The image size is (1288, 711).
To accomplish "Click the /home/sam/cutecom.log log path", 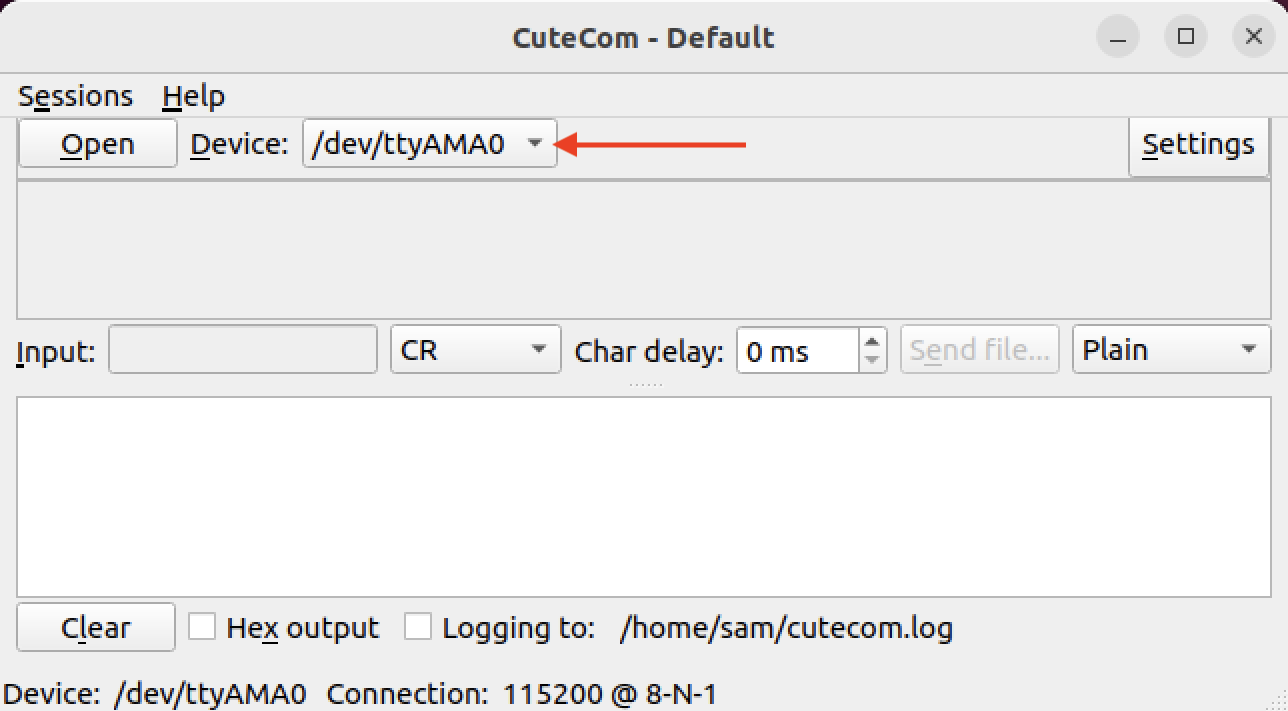I will (786, 629).
